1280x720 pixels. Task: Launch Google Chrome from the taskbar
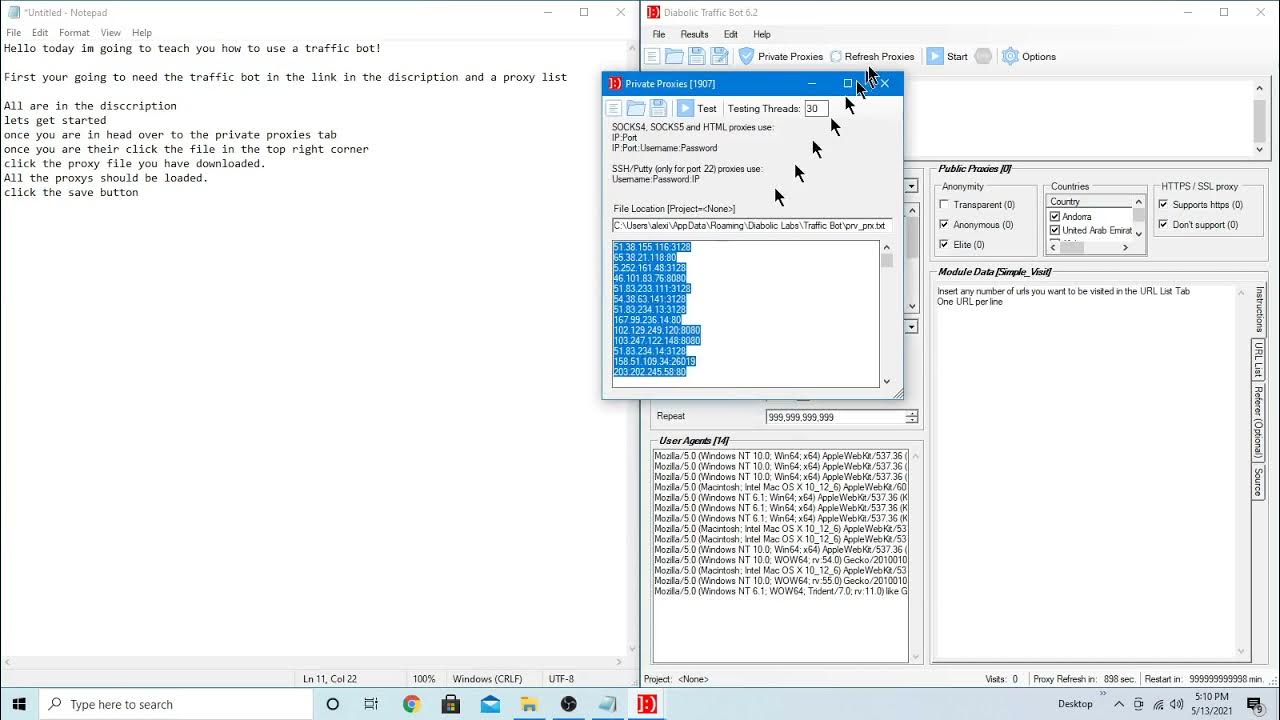pos(411,704)
